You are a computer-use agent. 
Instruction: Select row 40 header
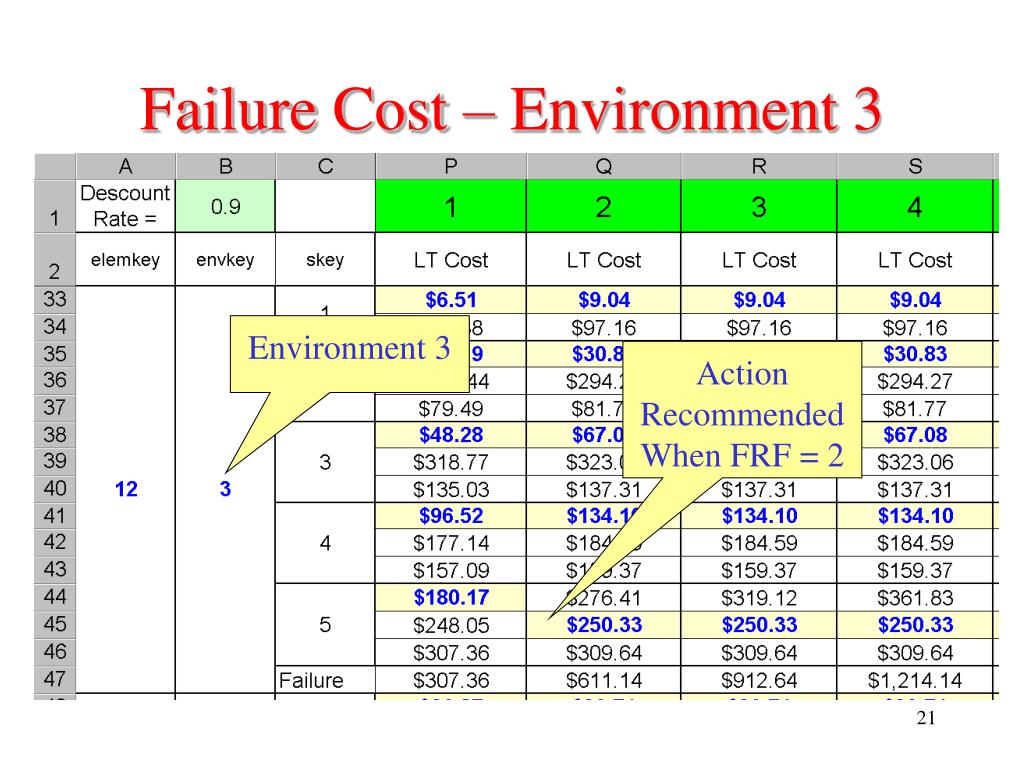point(55,488)
